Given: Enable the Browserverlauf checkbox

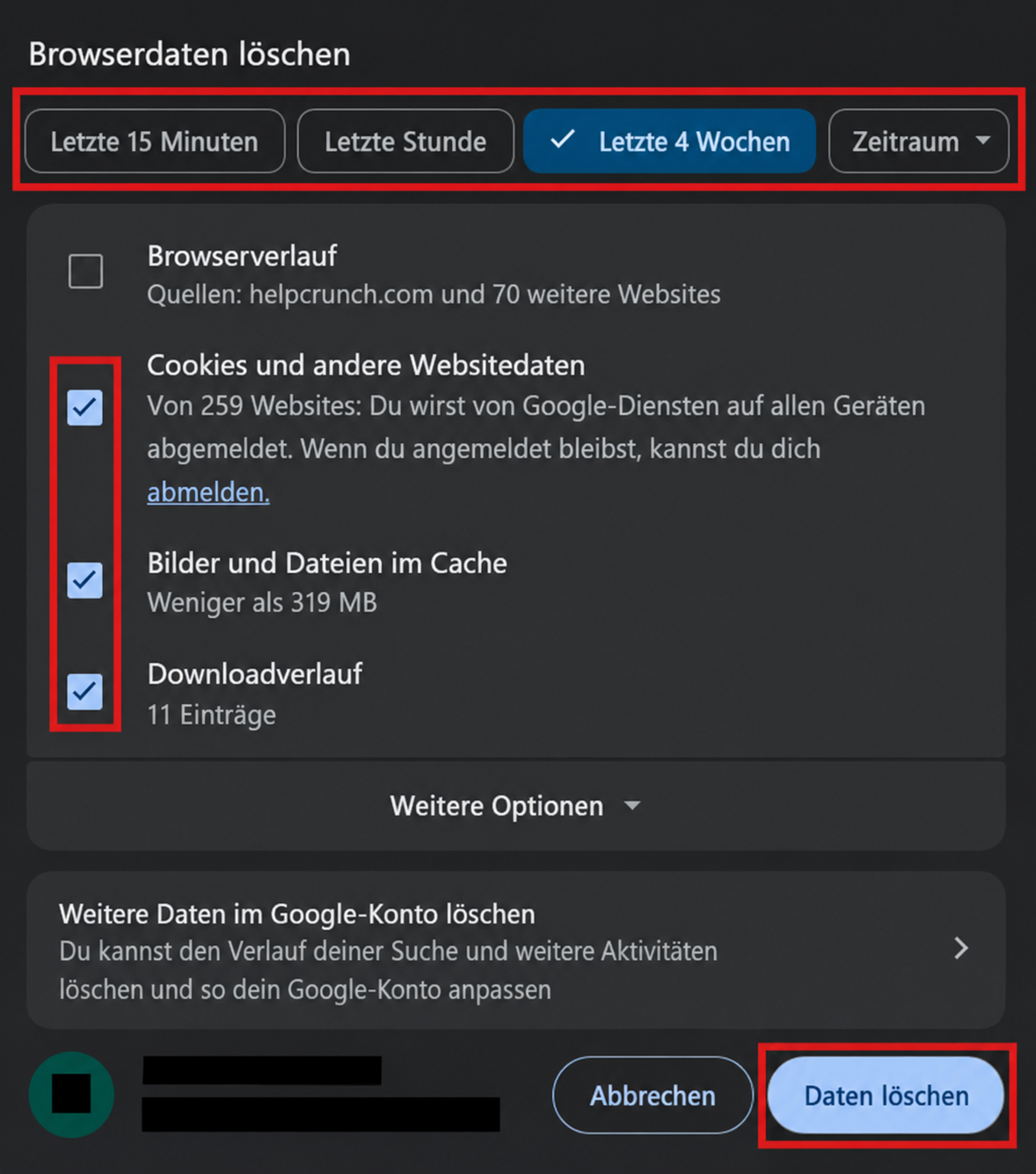Looking at the screenshot, I should pos(85,271).
